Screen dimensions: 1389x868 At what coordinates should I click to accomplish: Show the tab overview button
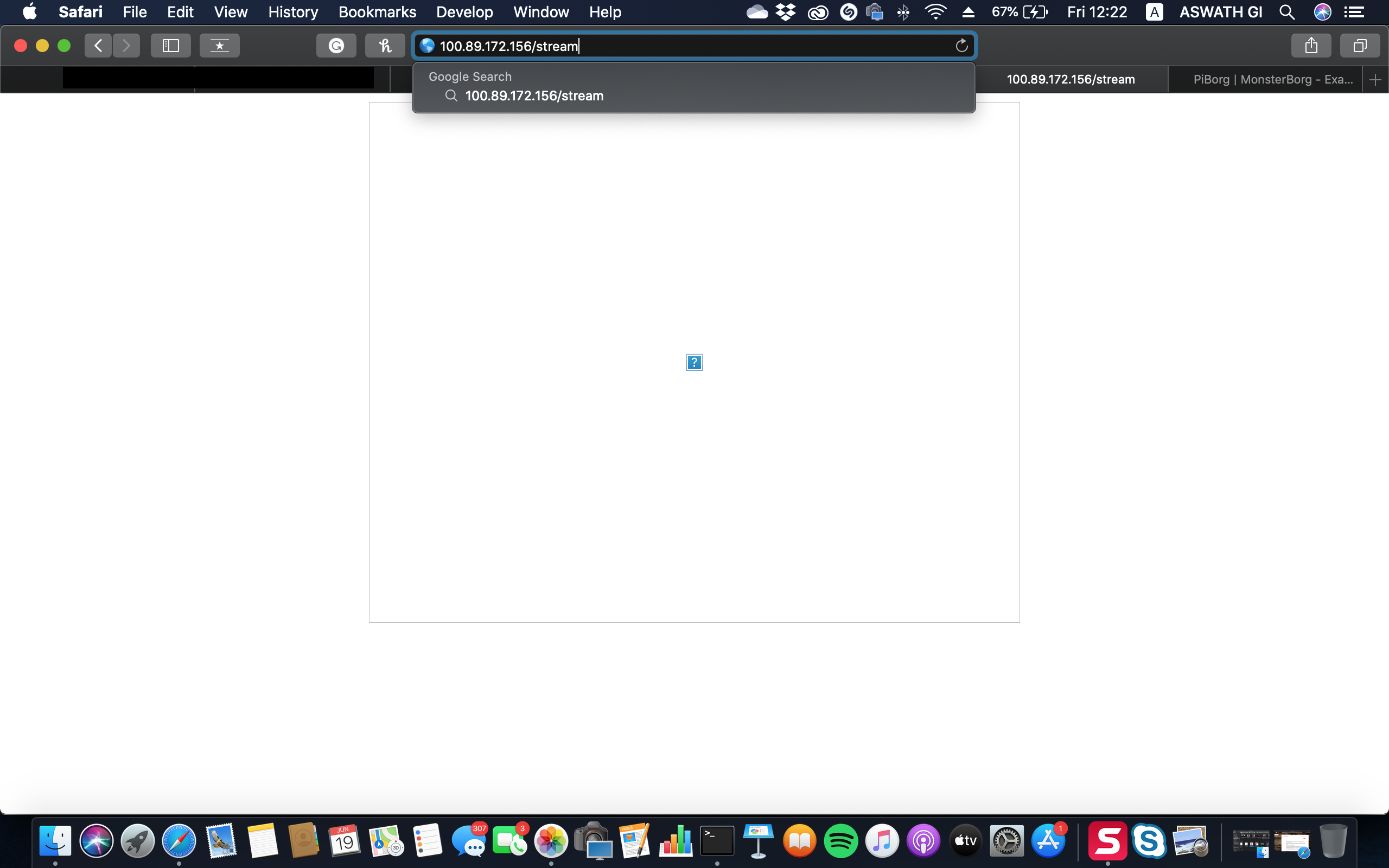click(1359, 46)
